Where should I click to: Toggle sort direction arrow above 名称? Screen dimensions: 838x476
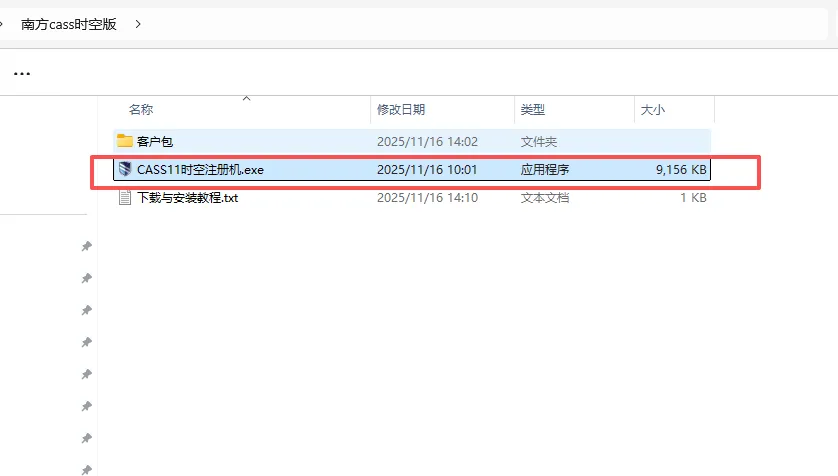coord(246,98)
